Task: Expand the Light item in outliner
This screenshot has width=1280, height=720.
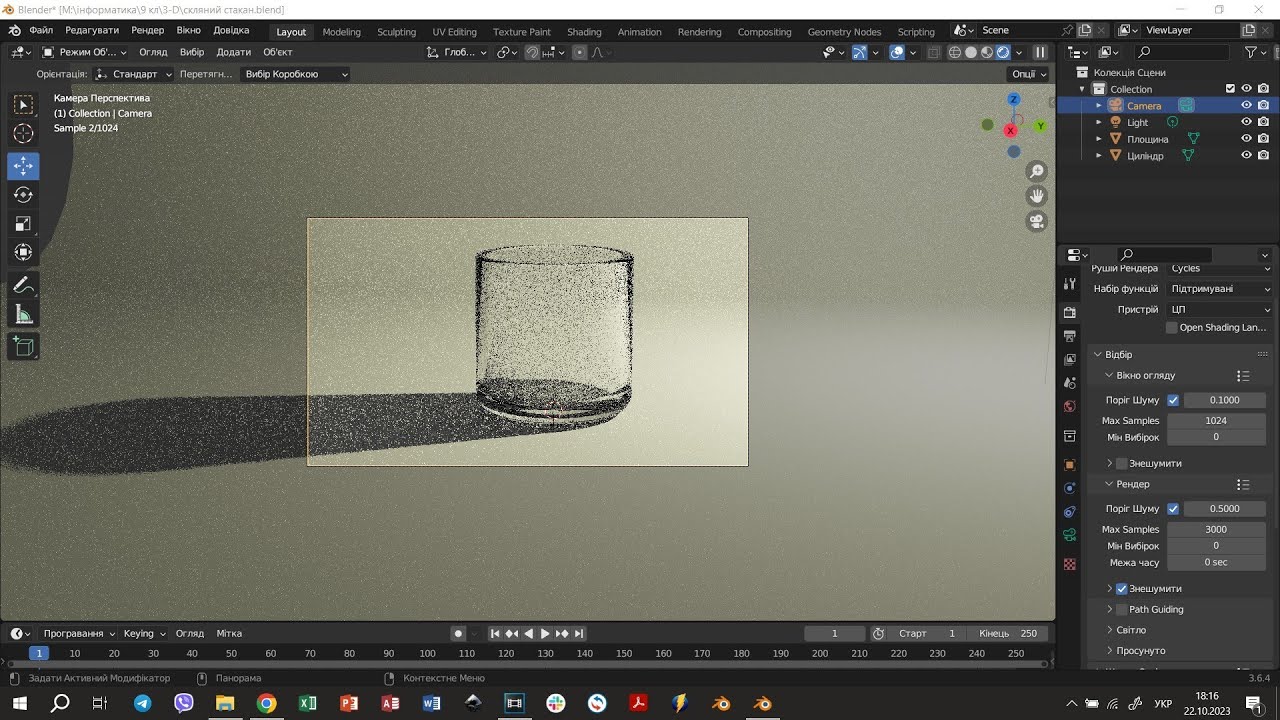Action: click(x=1099, y=122)
